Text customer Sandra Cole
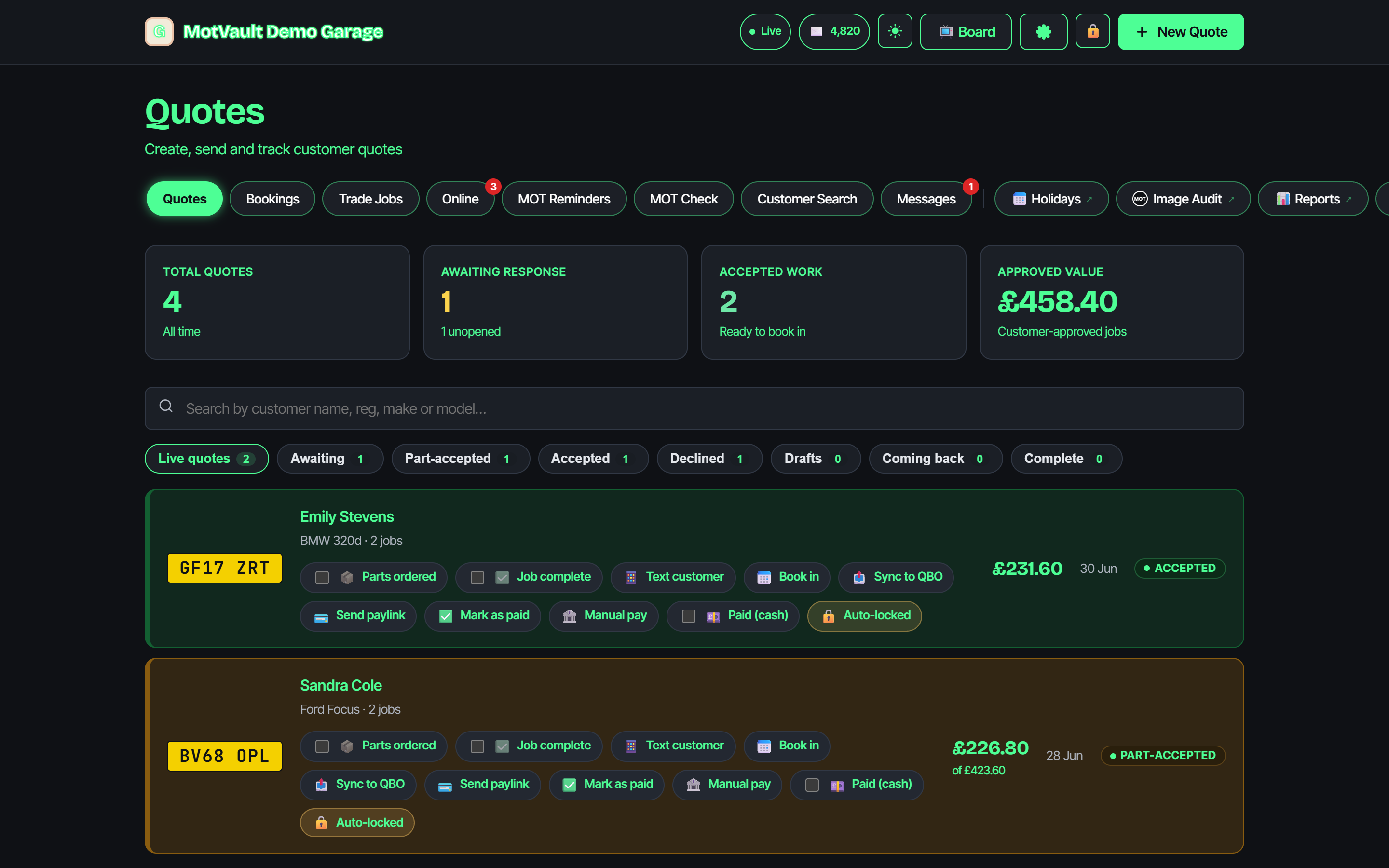1389x868 pixels. (x=673, y=746)
